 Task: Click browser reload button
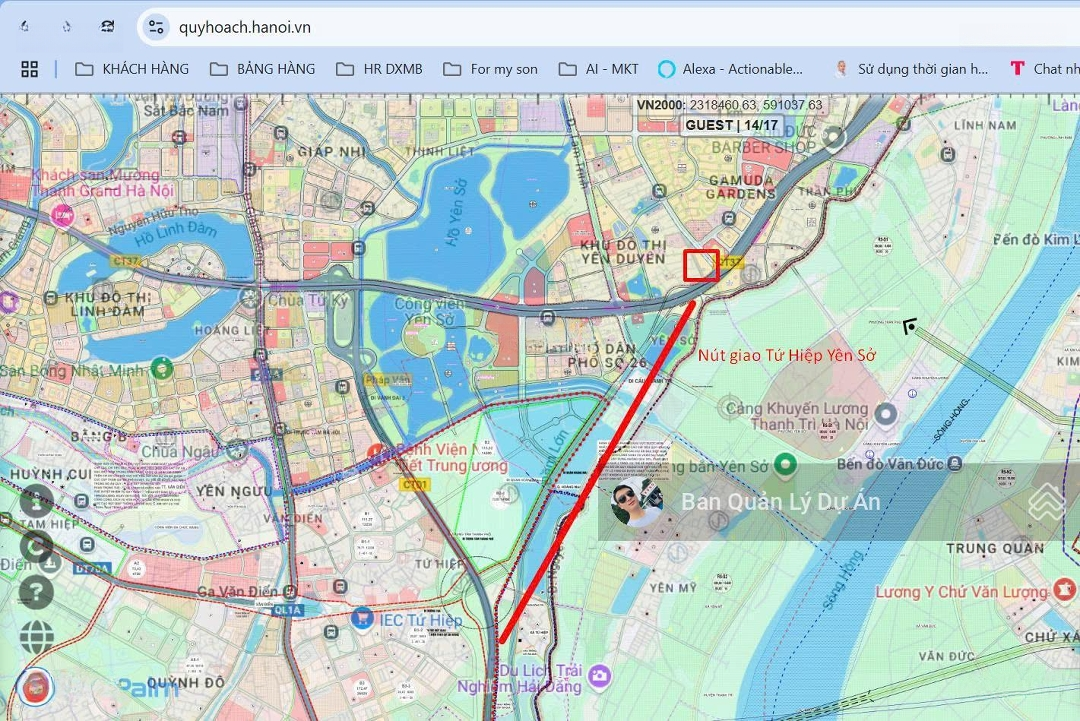pyautogui.click(x=108, y=27)
